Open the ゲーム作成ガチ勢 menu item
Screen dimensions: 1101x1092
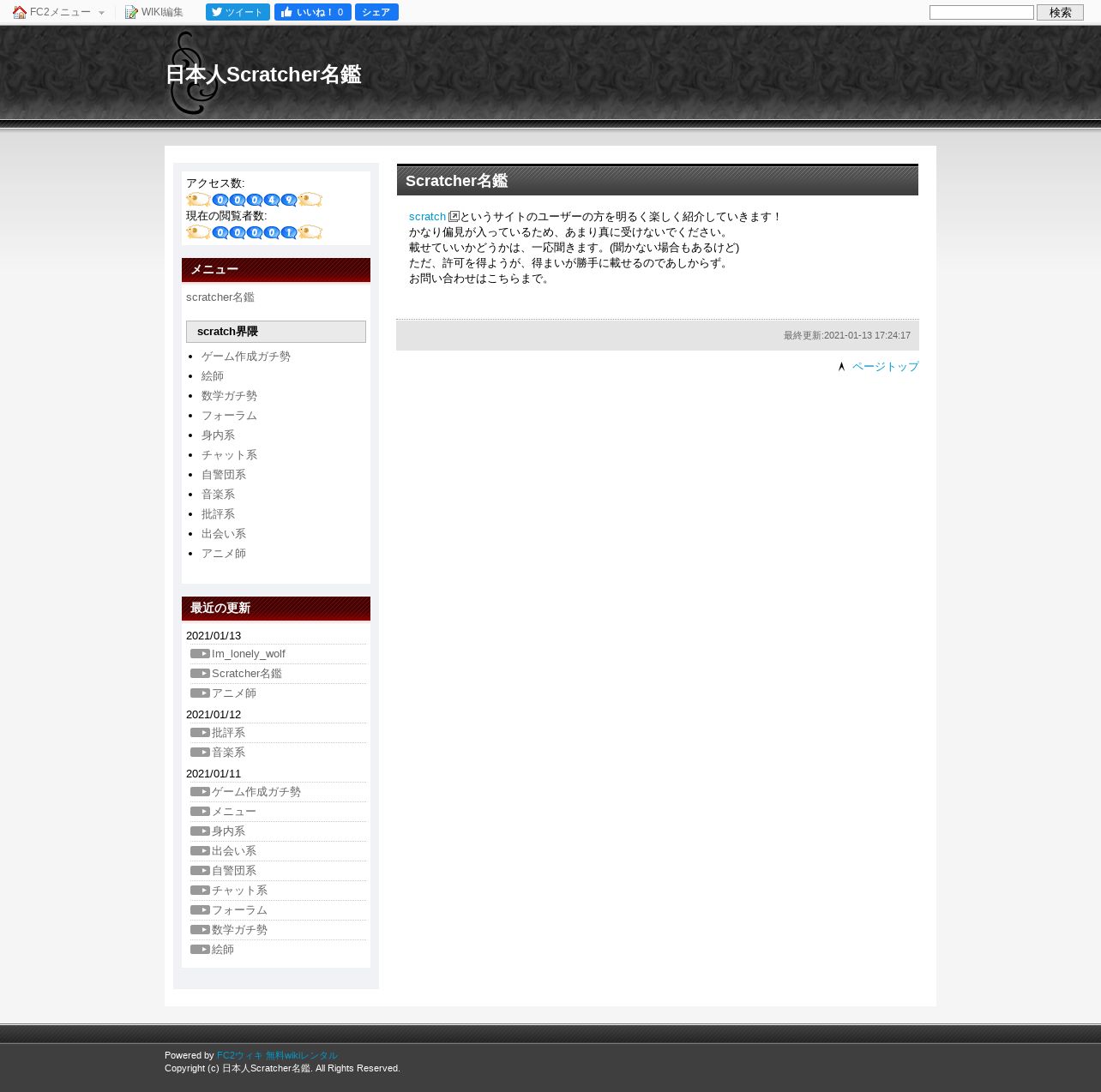pos(246,357)
